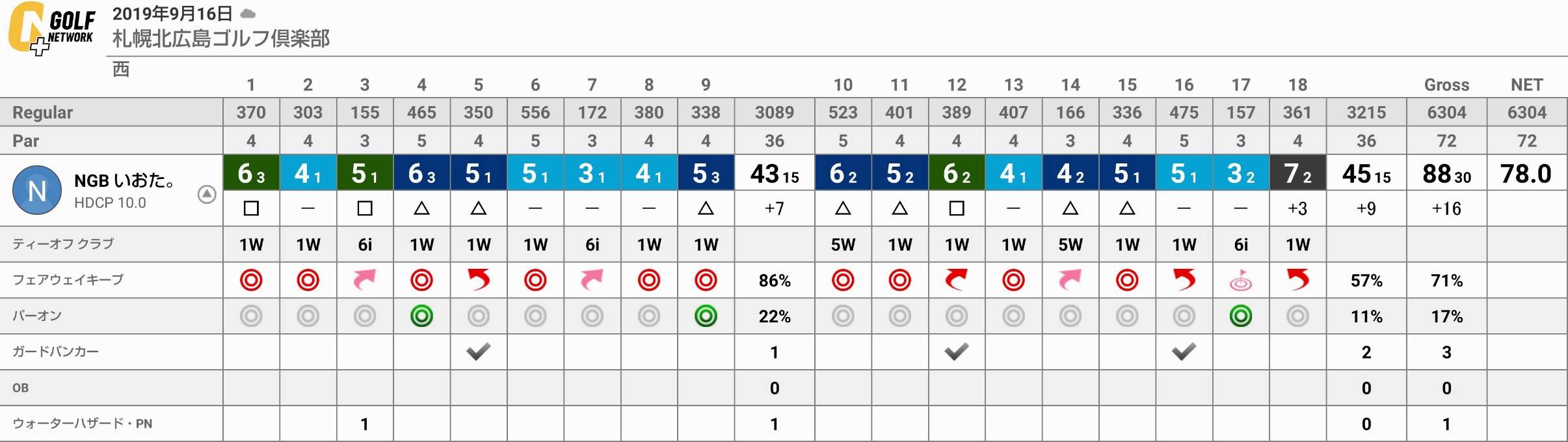Click hole 5 fairway miss right arrow icon

[479, 280]
